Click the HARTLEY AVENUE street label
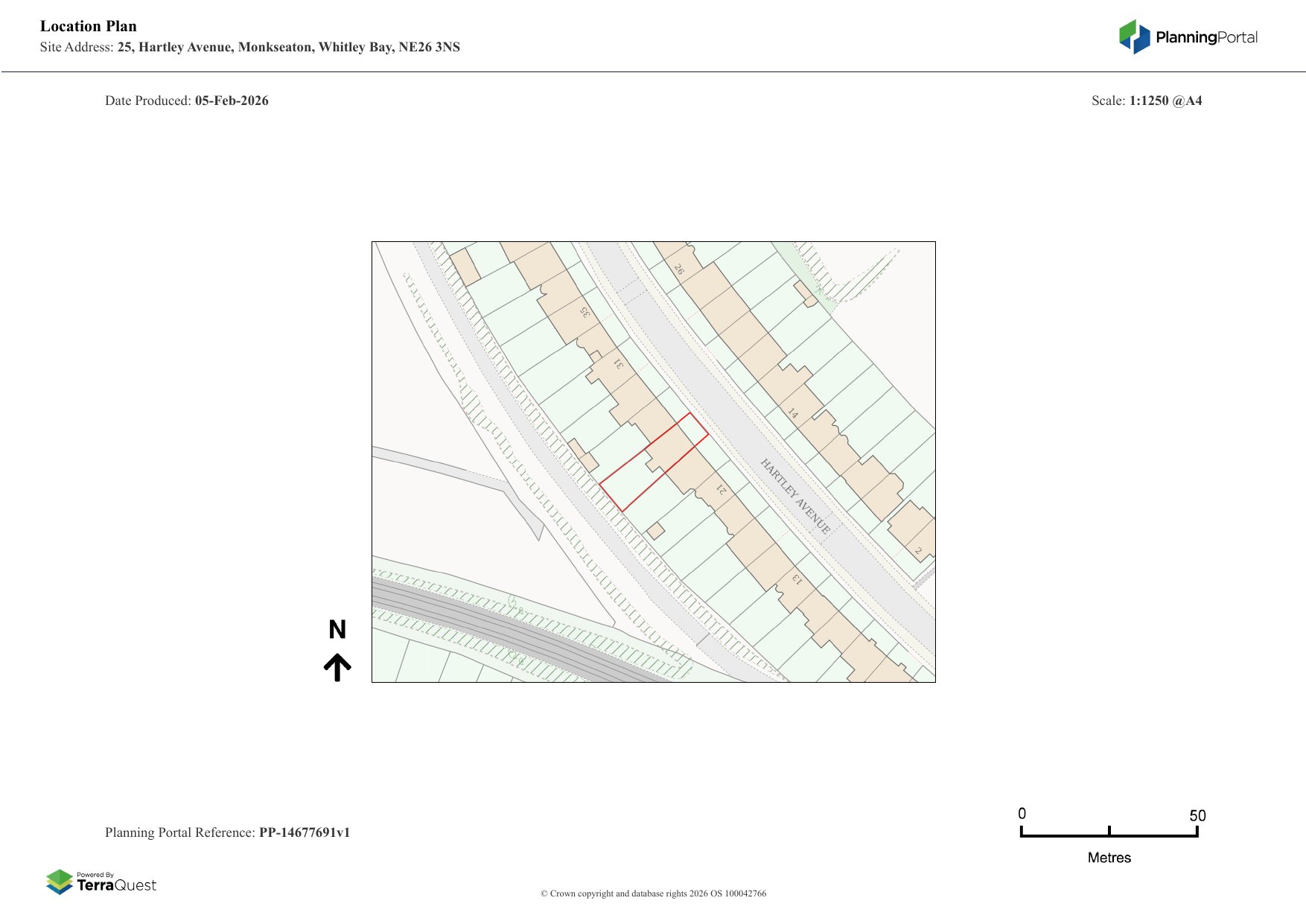 point(794,496)
